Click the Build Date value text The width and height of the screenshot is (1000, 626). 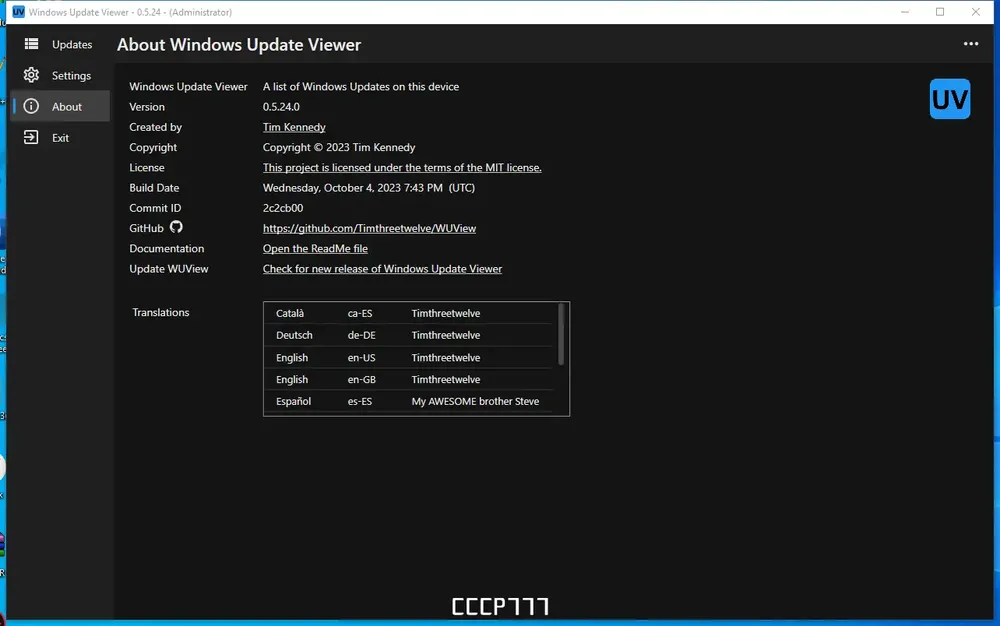pyautogui.click(x=369, y=188)
